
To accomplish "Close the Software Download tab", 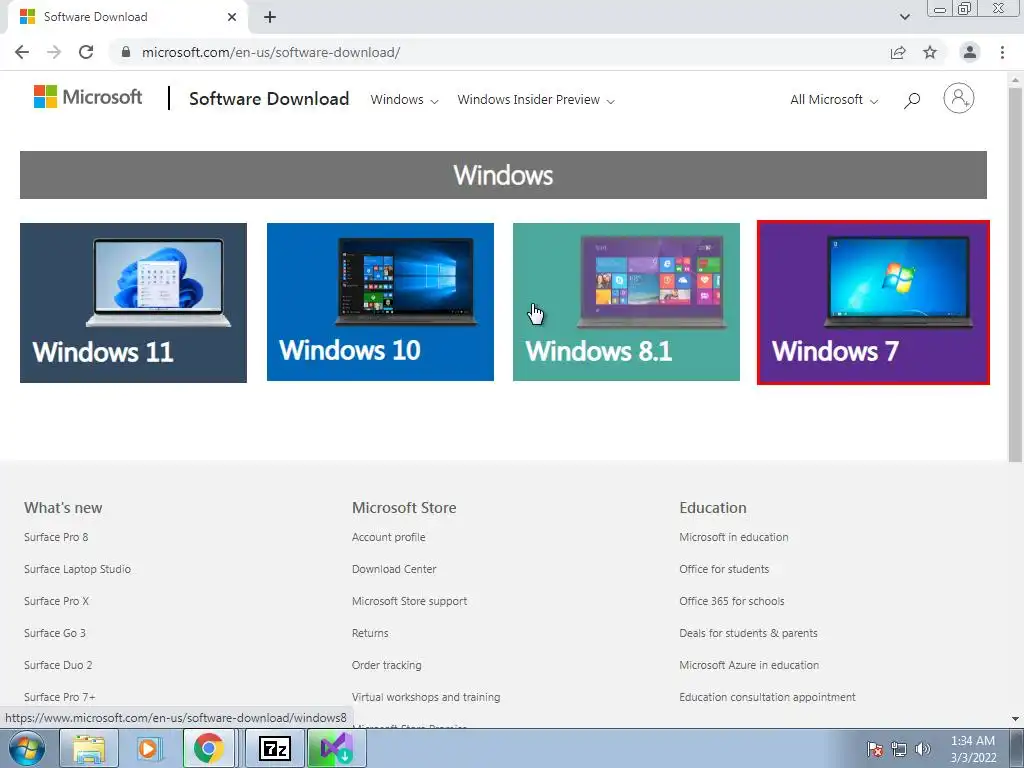I will [x=232, y=17].
